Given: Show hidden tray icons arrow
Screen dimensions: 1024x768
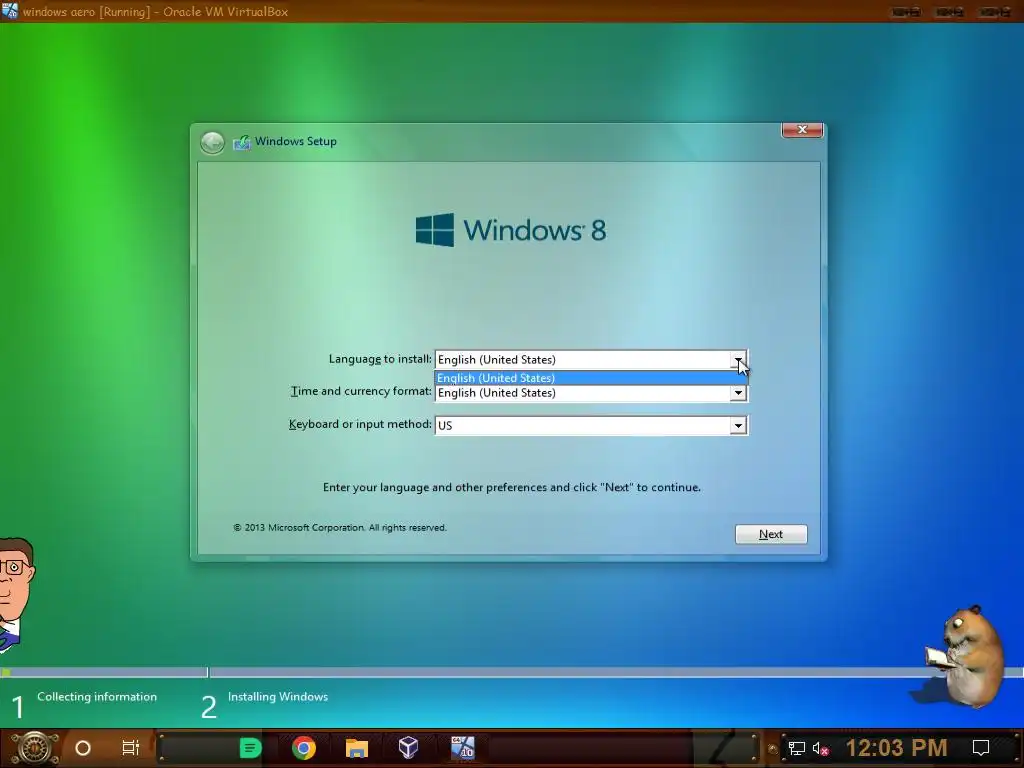Looking at the screenshot, I should coord(773,749).
